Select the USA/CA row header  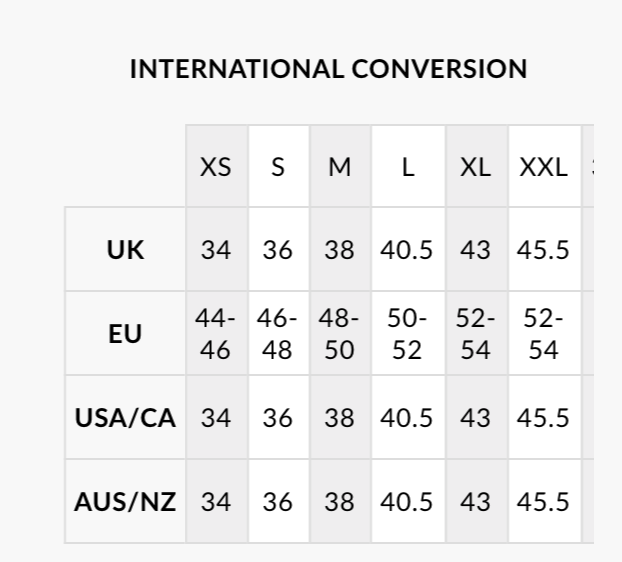point(125,418)
